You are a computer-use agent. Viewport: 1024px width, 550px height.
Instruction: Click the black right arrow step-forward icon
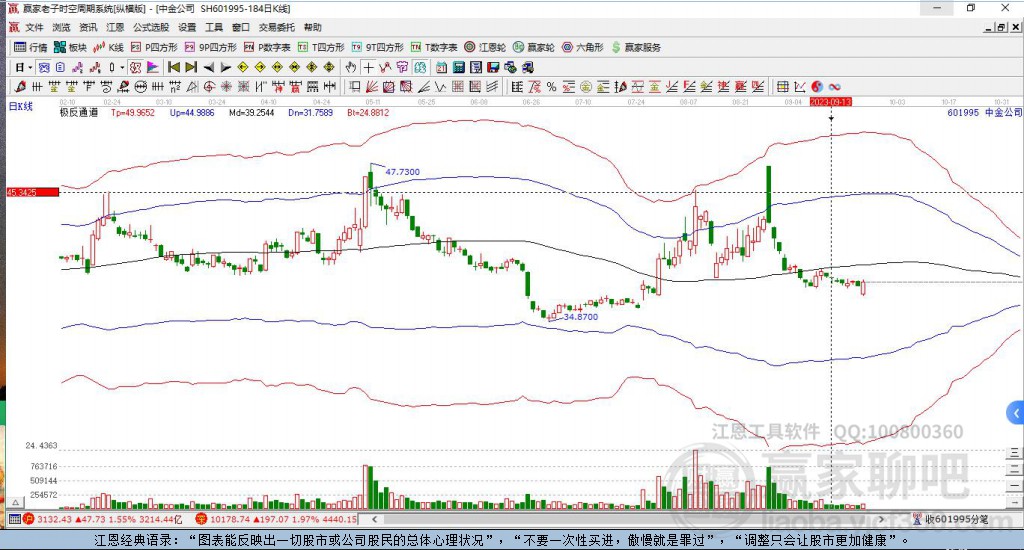pyautogui.click(x=226, y=67)
